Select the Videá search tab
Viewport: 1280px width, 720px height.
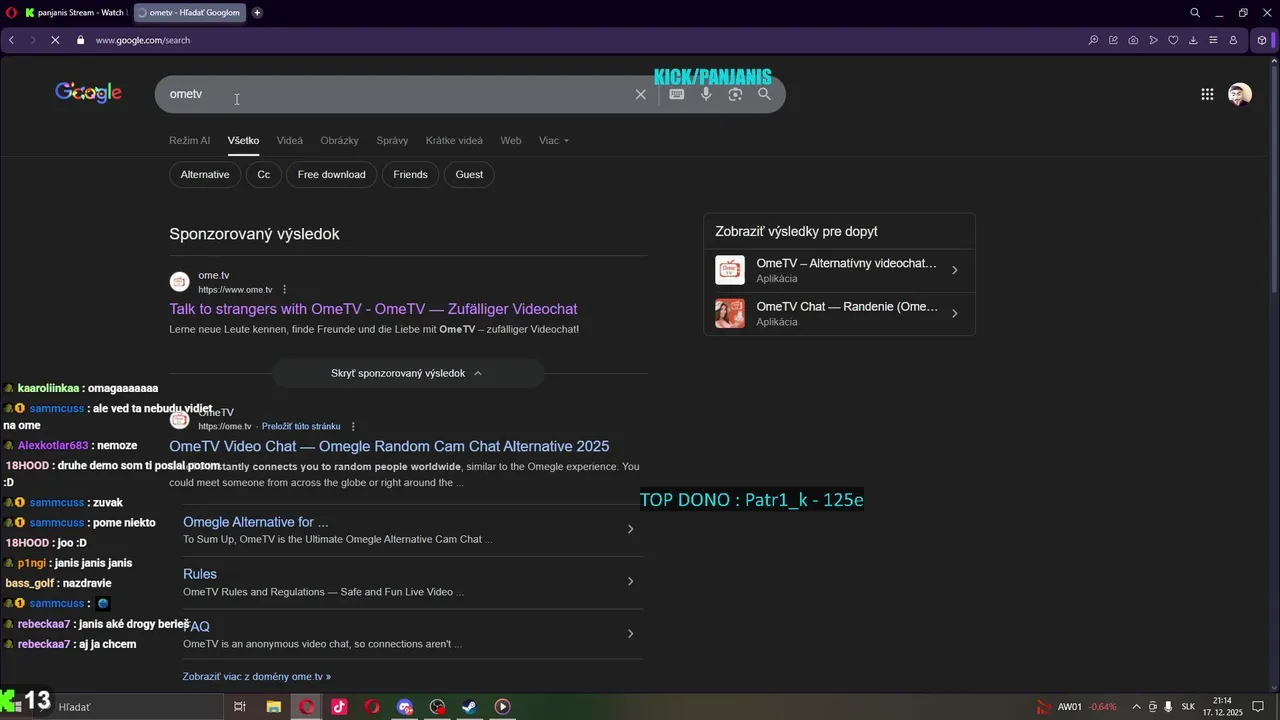click(290, 140)
